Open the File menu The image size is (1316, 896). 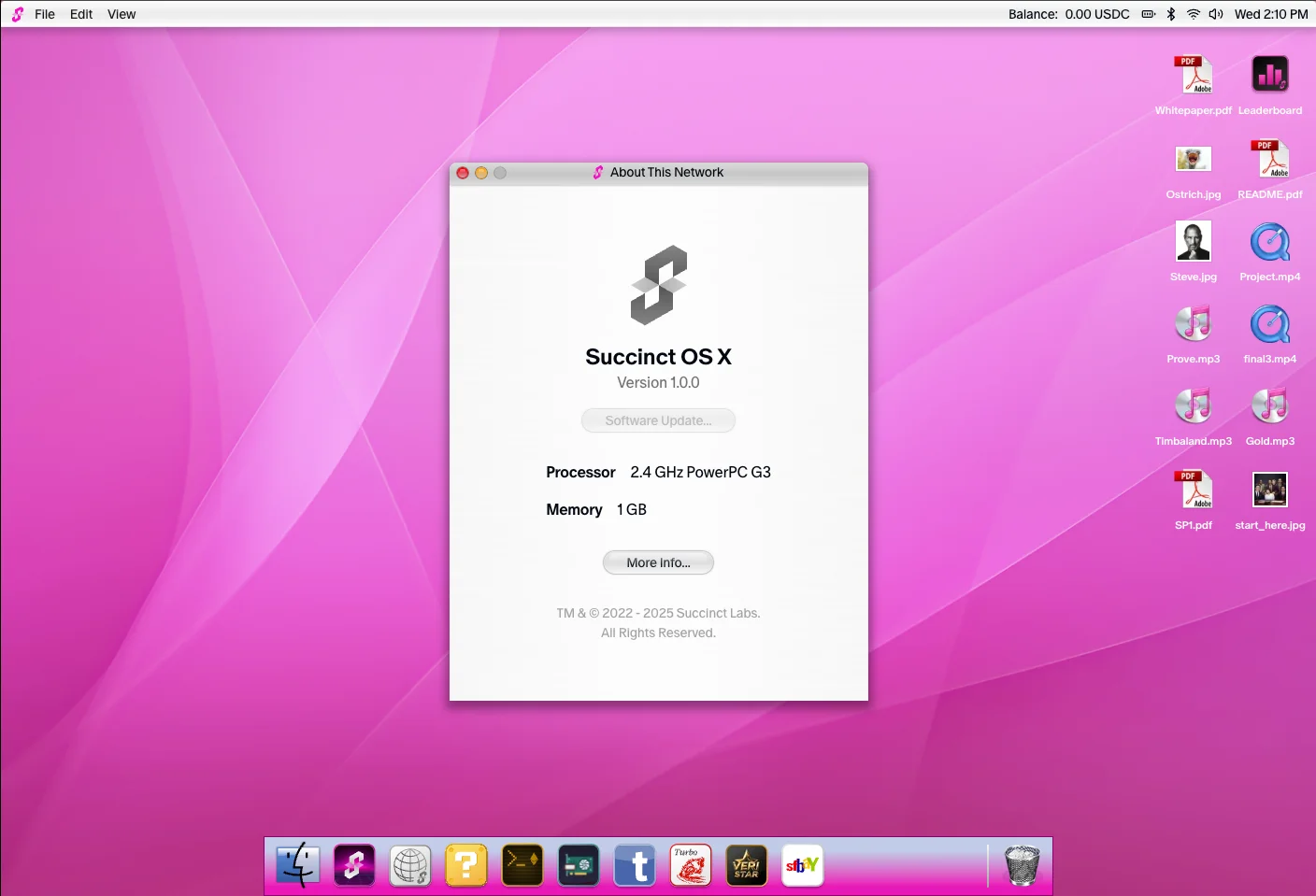[x=45, y=14]
